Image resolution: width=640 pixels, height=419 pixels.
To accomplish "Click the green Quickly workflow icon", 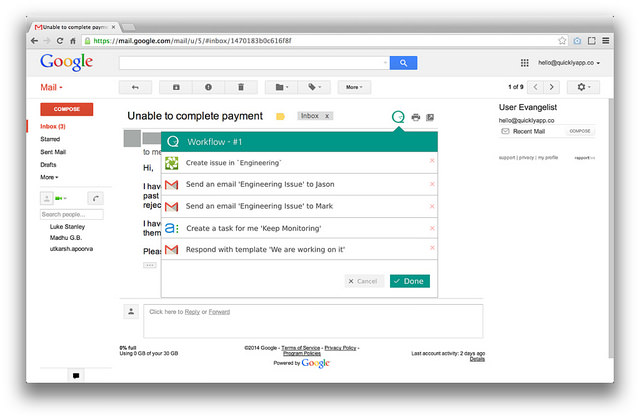I will [398, 117].
